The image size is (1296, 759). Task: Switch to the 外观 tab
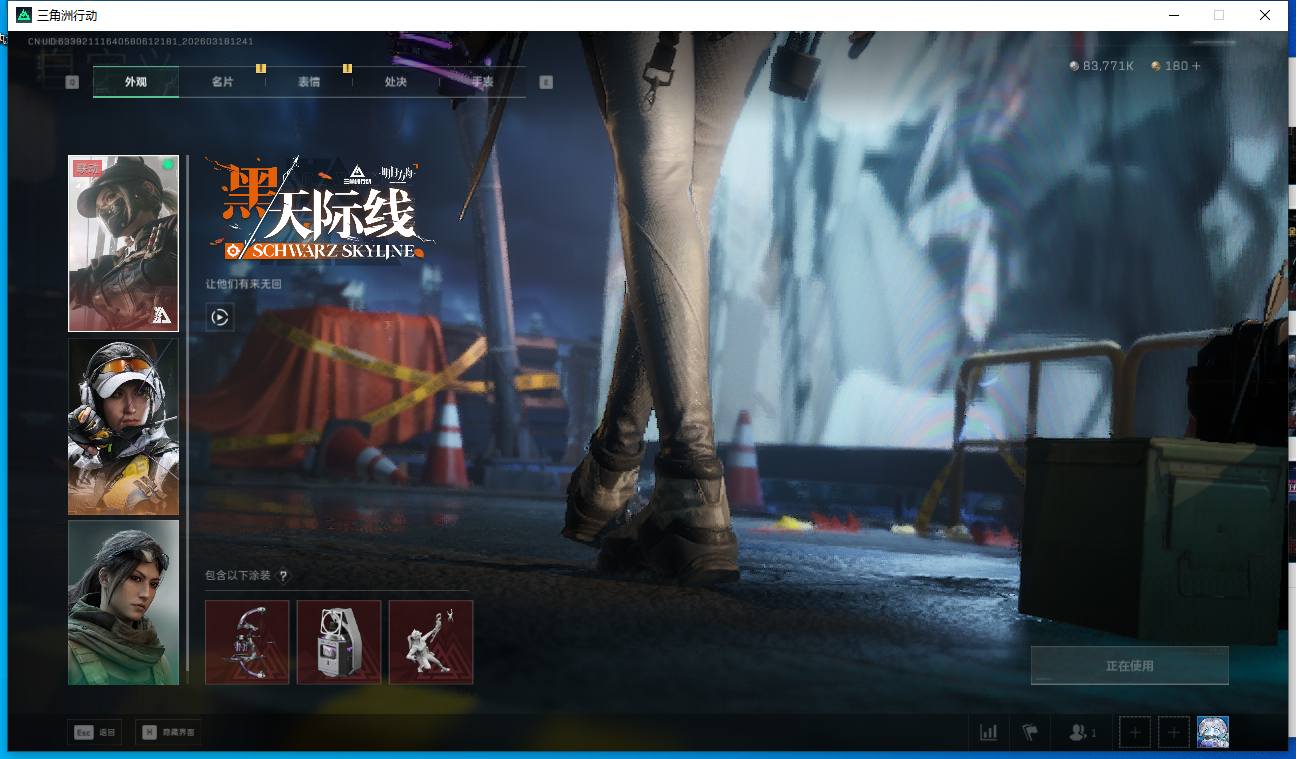point(136,82)
